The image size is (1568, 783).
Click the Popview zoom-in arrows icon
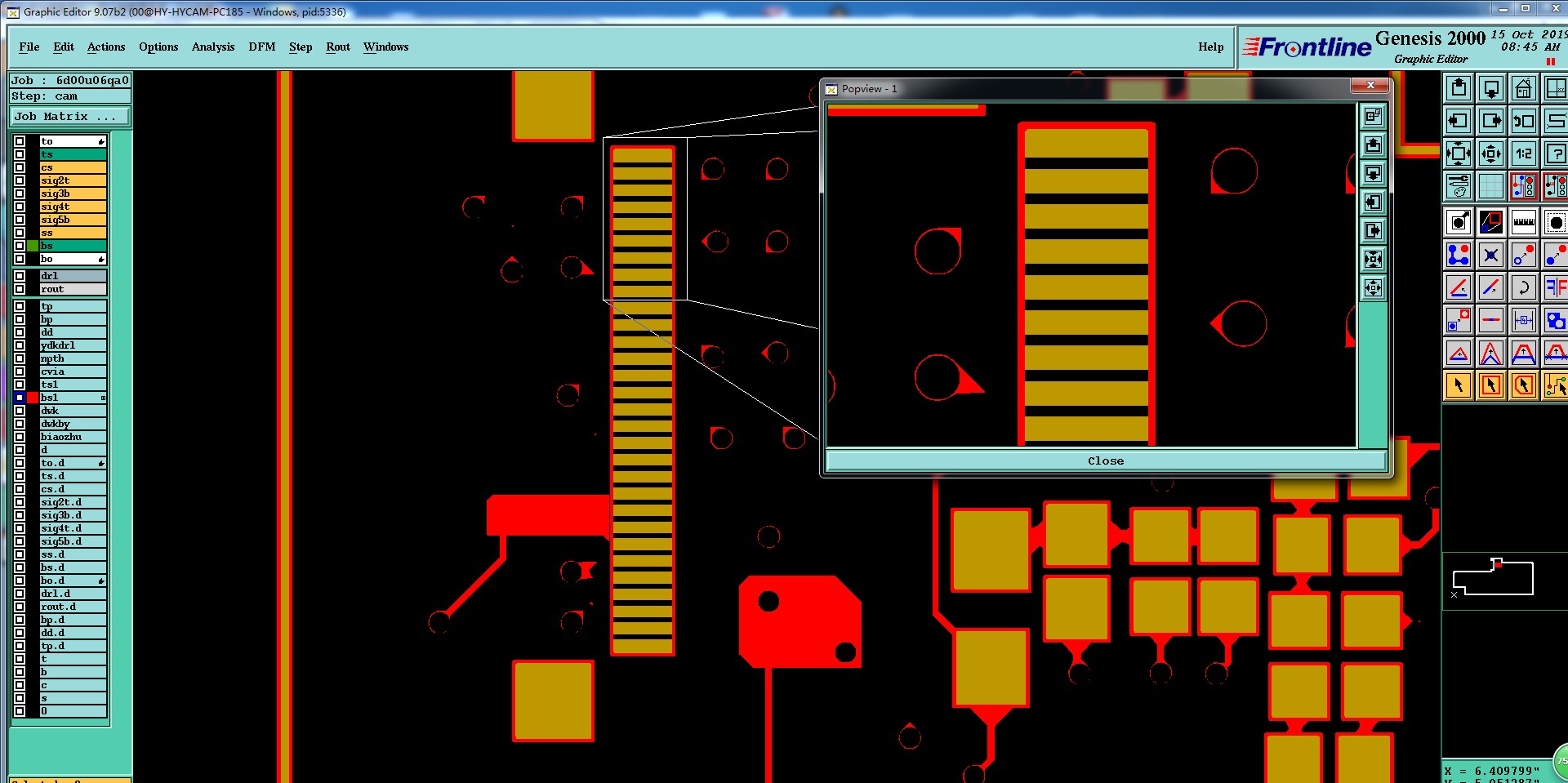point(1374,260)
